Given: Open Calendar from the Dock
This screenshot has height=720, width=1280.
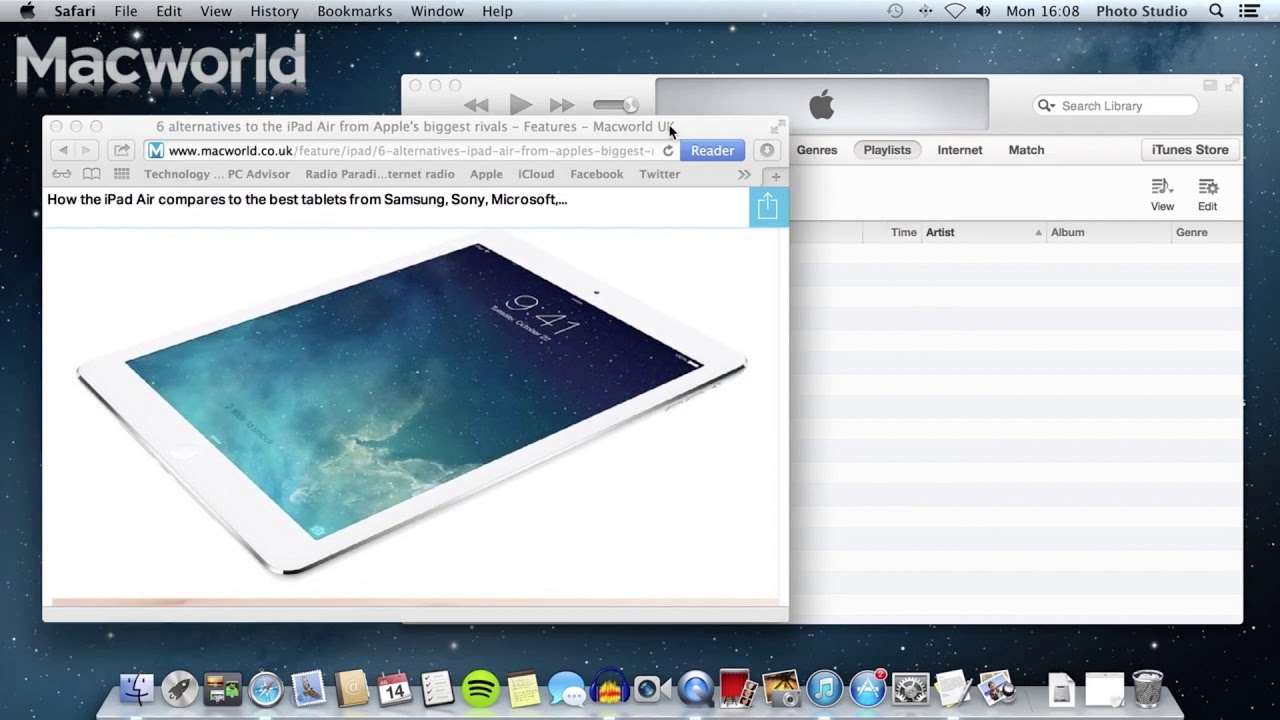Looking at the screenshot, I should click(x=395, y=689).
